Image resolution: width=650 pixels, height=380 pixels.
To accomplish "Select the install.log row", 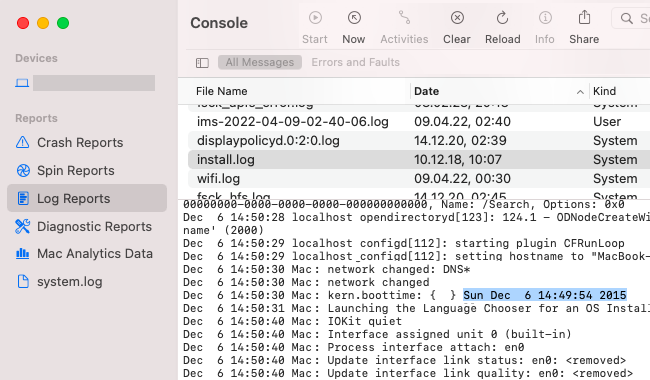I will click(419, 160).
